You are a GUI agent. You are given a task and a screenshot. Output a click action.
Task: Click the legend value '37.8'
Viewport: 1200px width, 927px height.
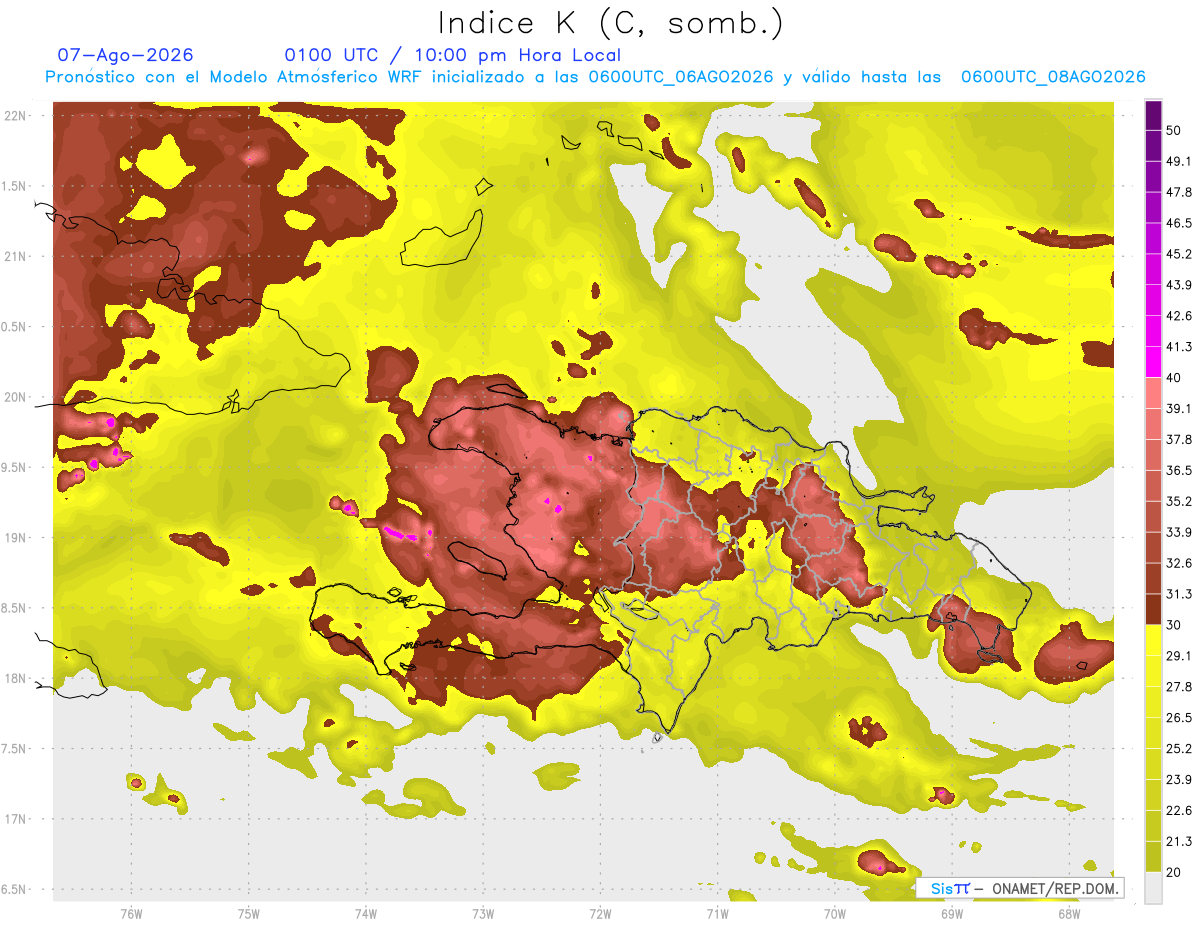pyautogui.click(x=1178, y=439)
